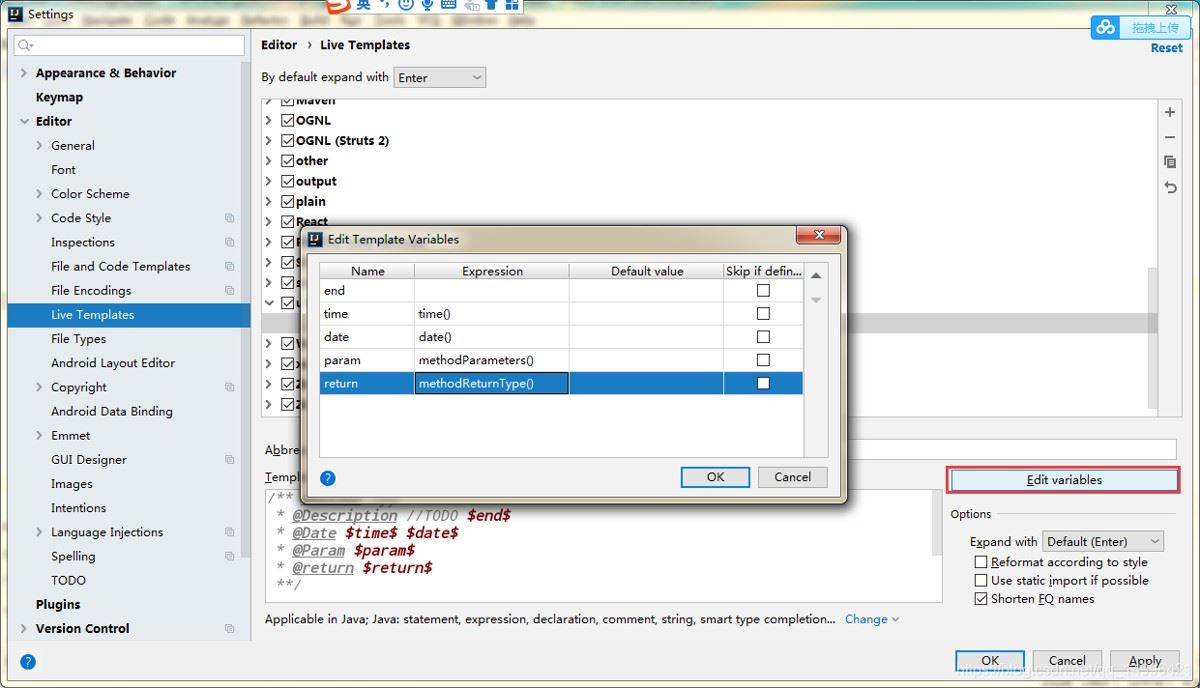1200x688 pixels.
Task: Expand the Appearance & Behavior settings node
Action: (24, 73)
